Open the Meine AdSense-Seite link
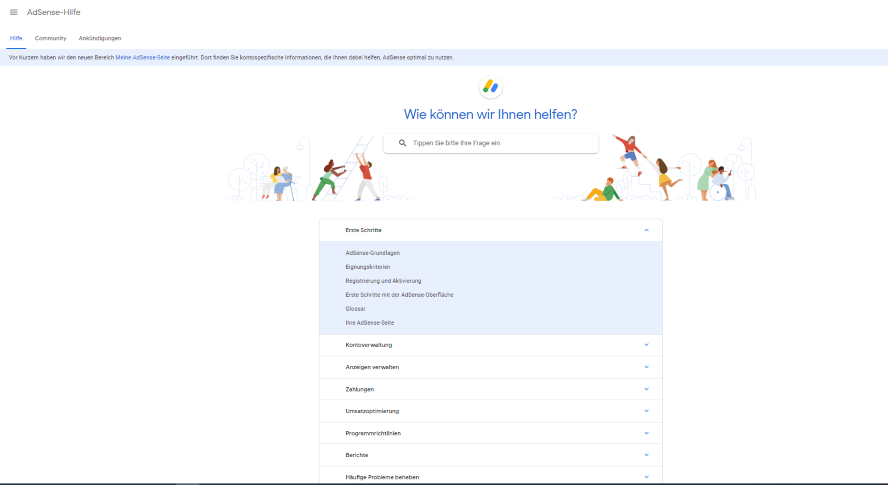This screenshot has height=485, width=888. (143, 58)
